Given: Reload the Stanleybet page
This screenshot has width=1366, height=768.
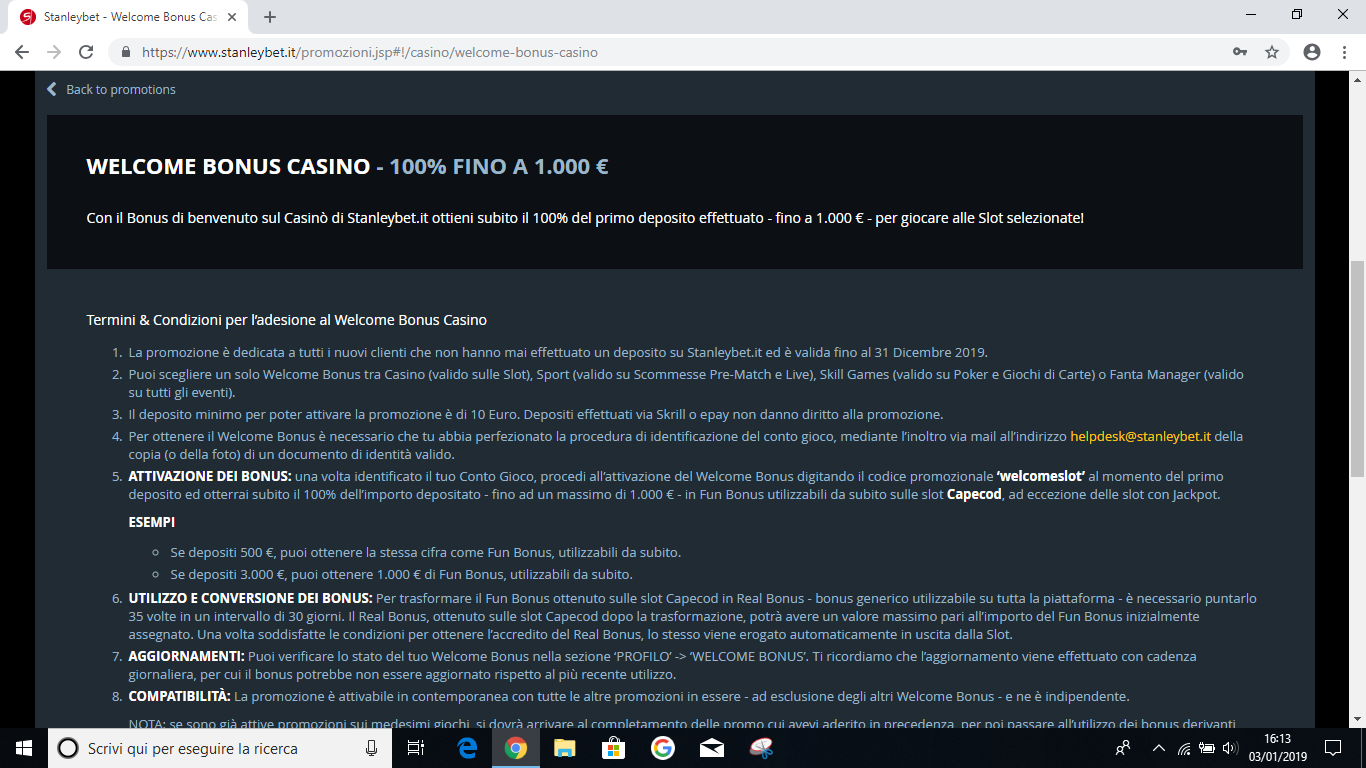Looking at the screenshot, I should pos(86,52).
